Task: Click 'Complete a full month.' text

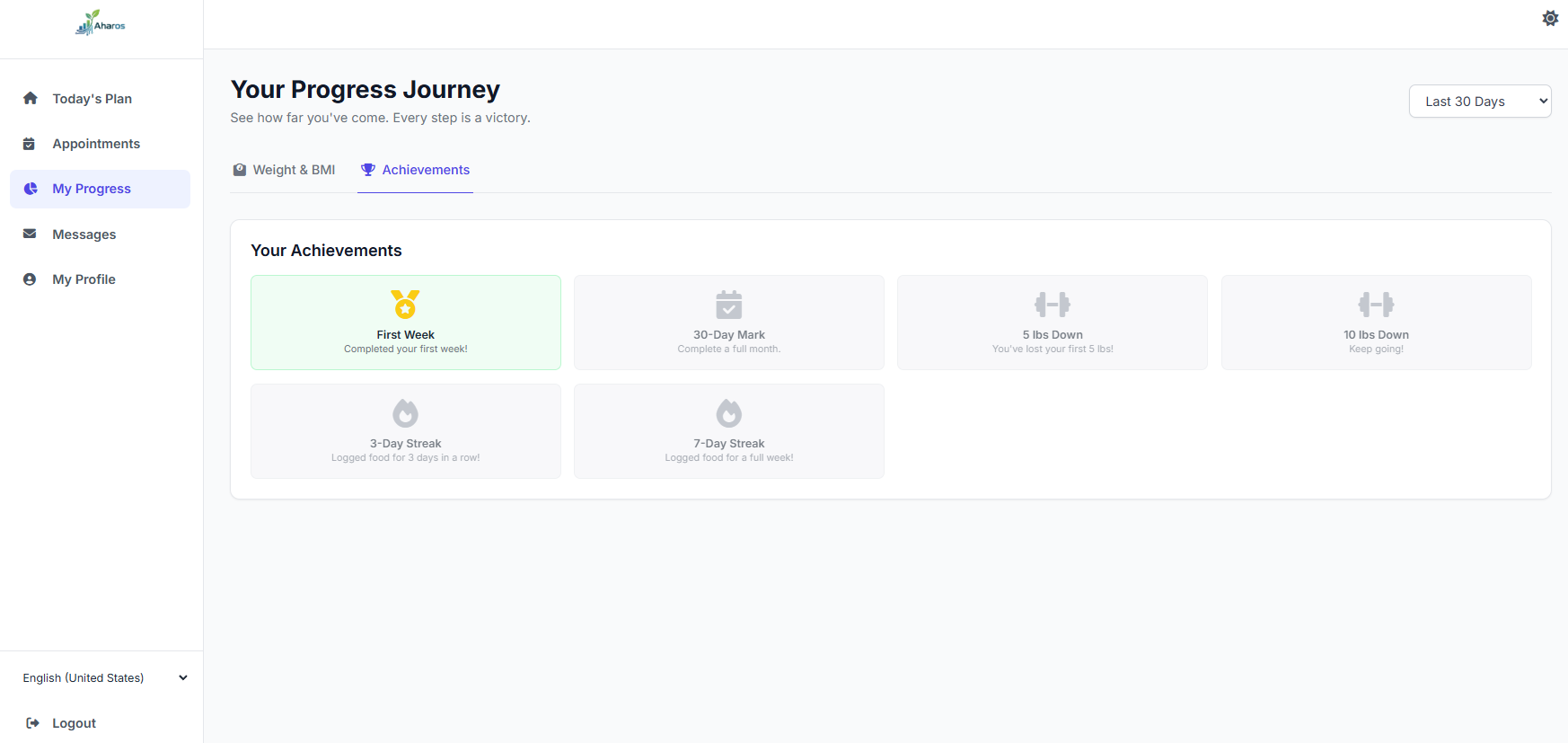Action: 729,349
